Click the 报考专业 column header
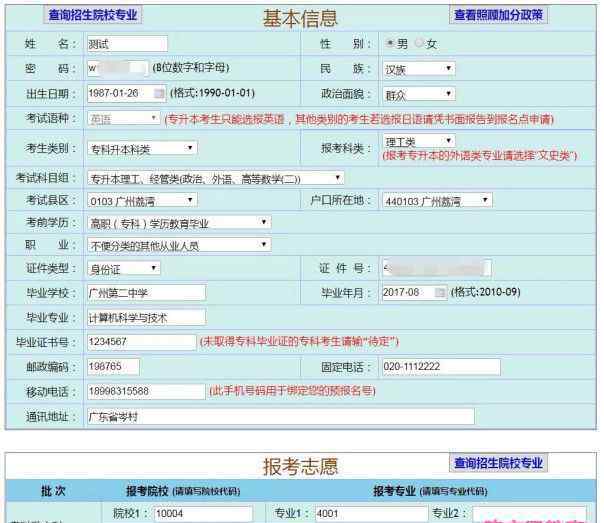 coord(430,491)
